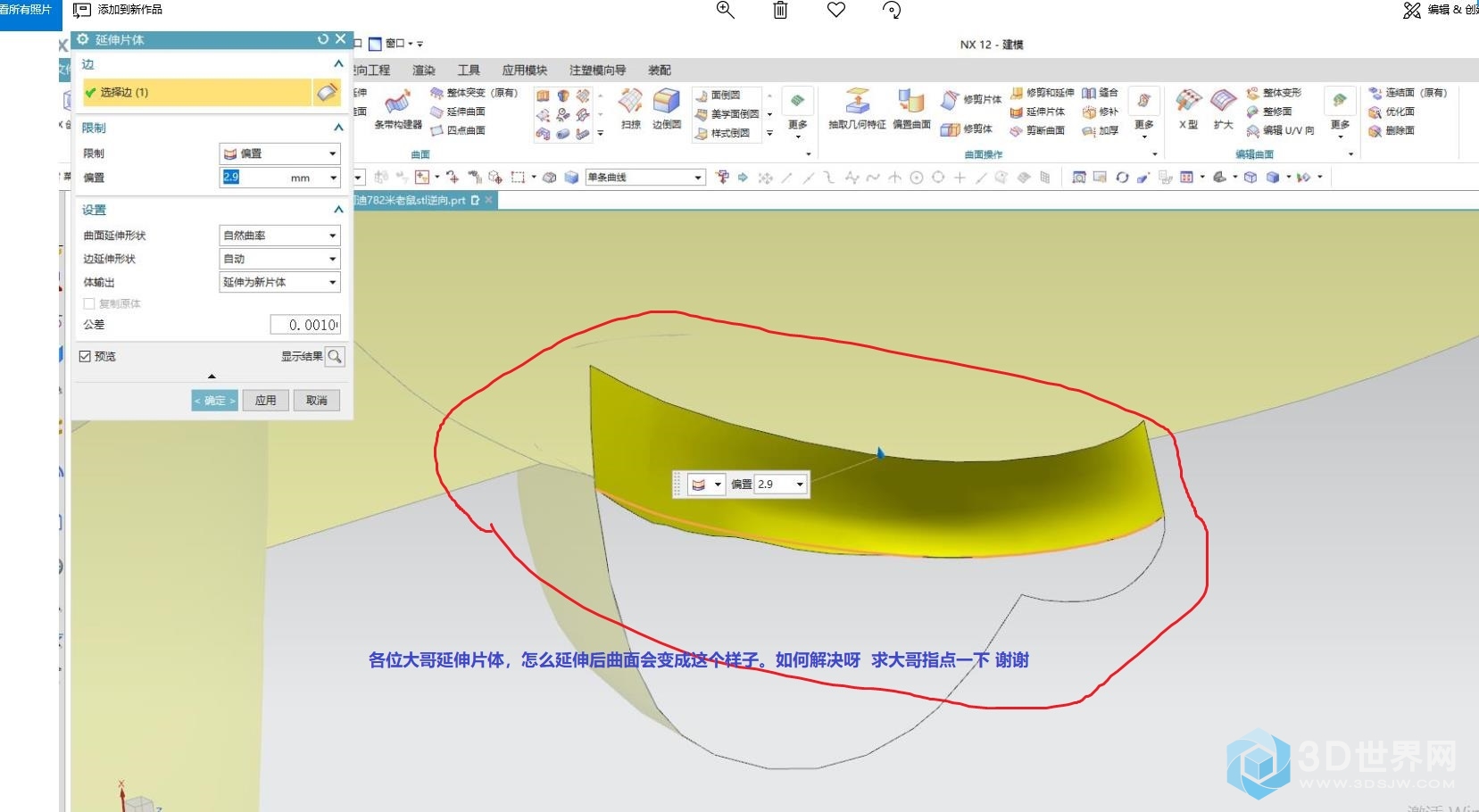
Task: Select 整体突变 (原有) tool
Action: point(474,93)
